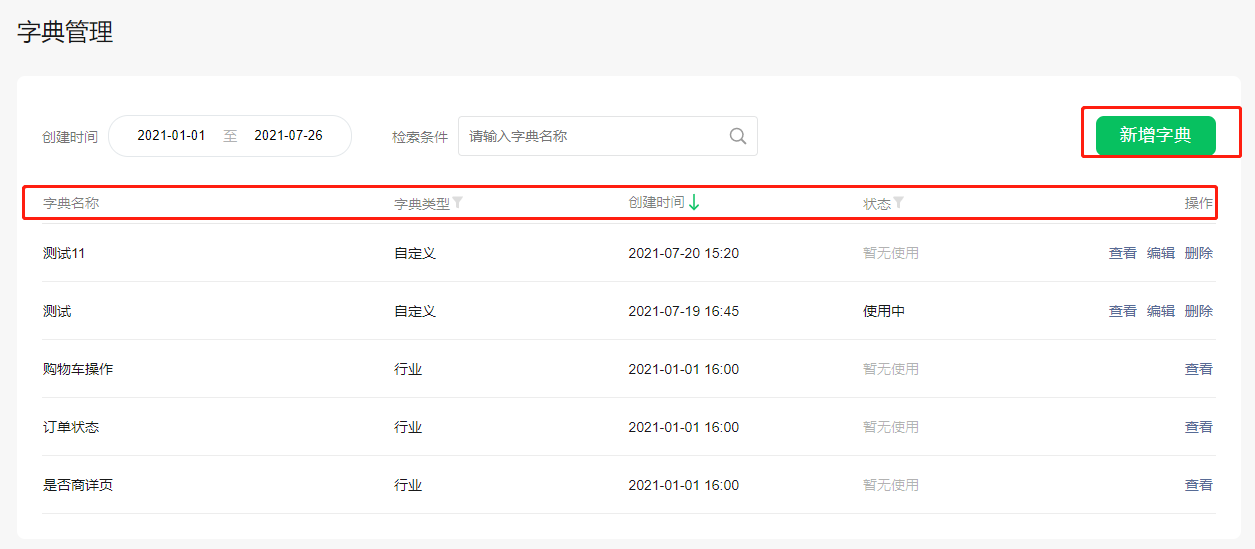Image resolution: width=1255 pixels, height=549 pixels.
Task: Open 查看 for 订单状态 row
Action: coord(1198,427)
